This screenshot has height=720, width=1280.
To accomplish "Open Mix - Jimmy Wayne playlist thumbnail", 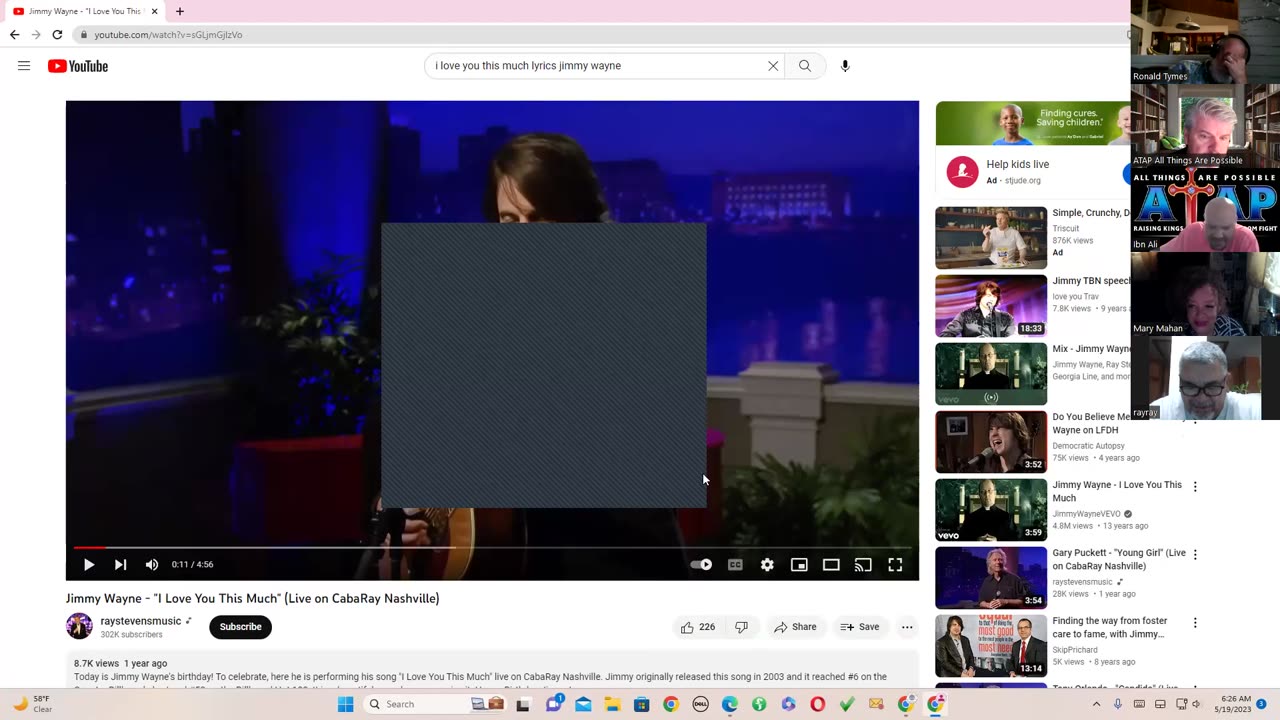I will pos(991,374).
